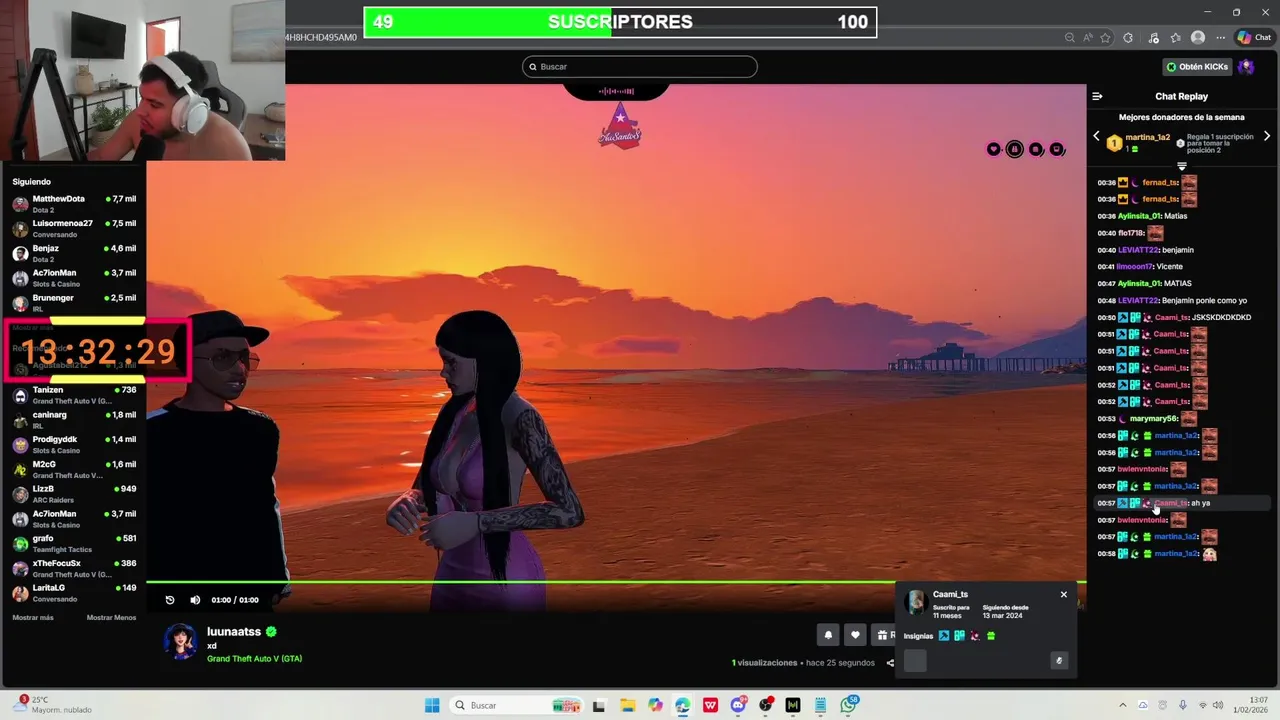Screen dimensions: 1280x720
Task: Open browser Extensions puzzle icon
Action: tap(1129, 38)
